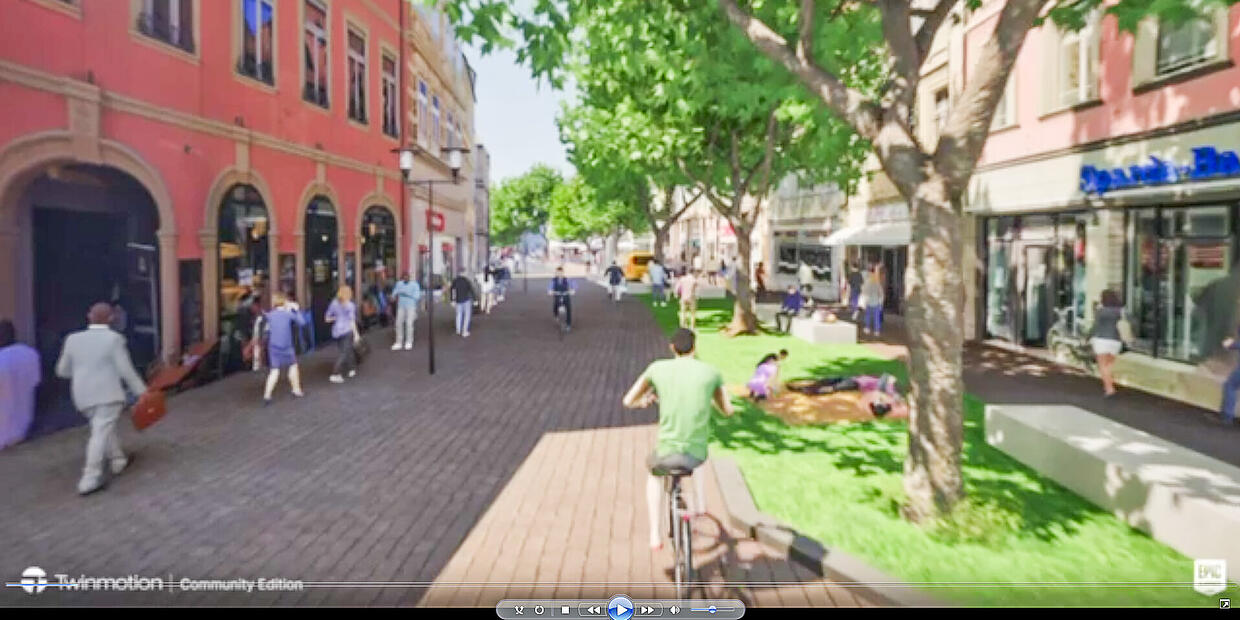Viewport: 1240px width, 620px height.
Task: Skip back with the Previous button
Action: click(x=593, y=609)
